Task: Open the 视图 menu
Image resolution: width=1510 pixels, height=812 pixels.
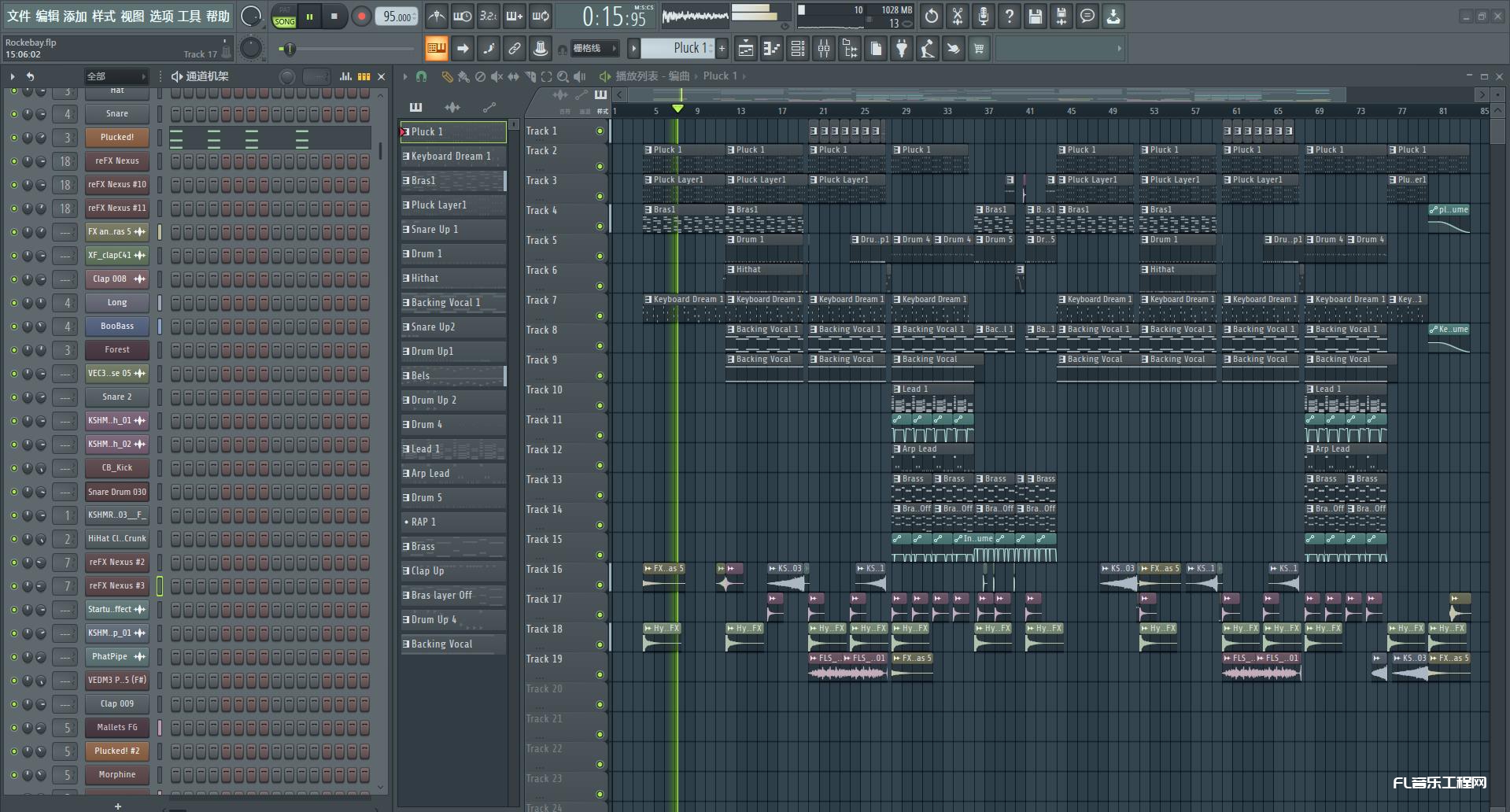Action: tap(132, 17)
